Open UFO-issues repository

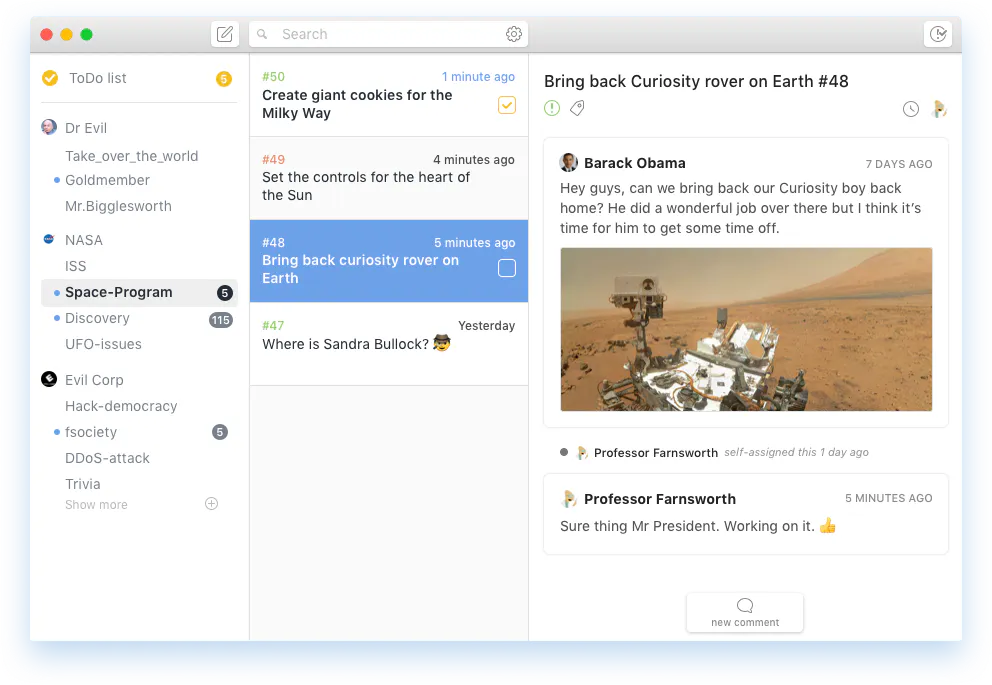[104, 344]
